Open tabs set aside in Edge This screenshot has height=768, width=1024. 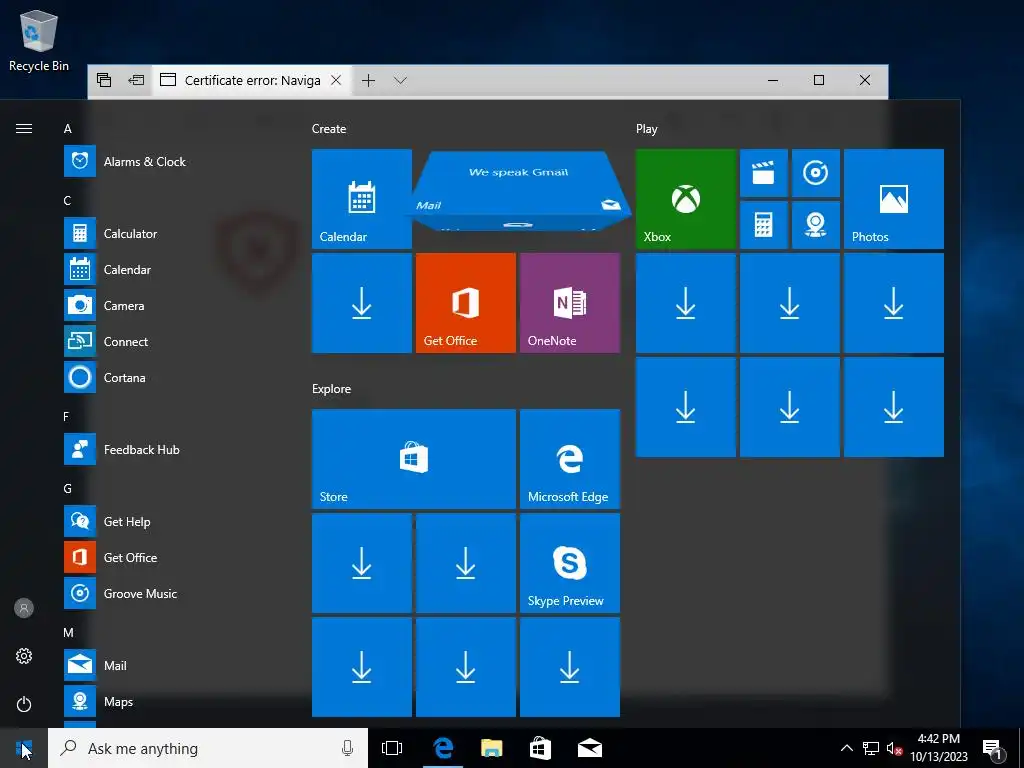click(104, 80)
